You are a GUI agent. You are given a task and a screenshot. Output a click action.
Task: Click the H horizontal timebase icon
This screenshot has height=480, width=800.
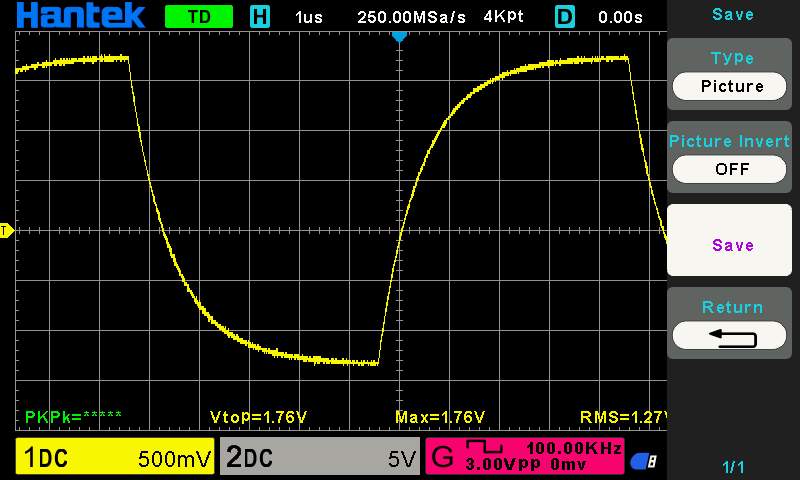click(x=260, y=17)
